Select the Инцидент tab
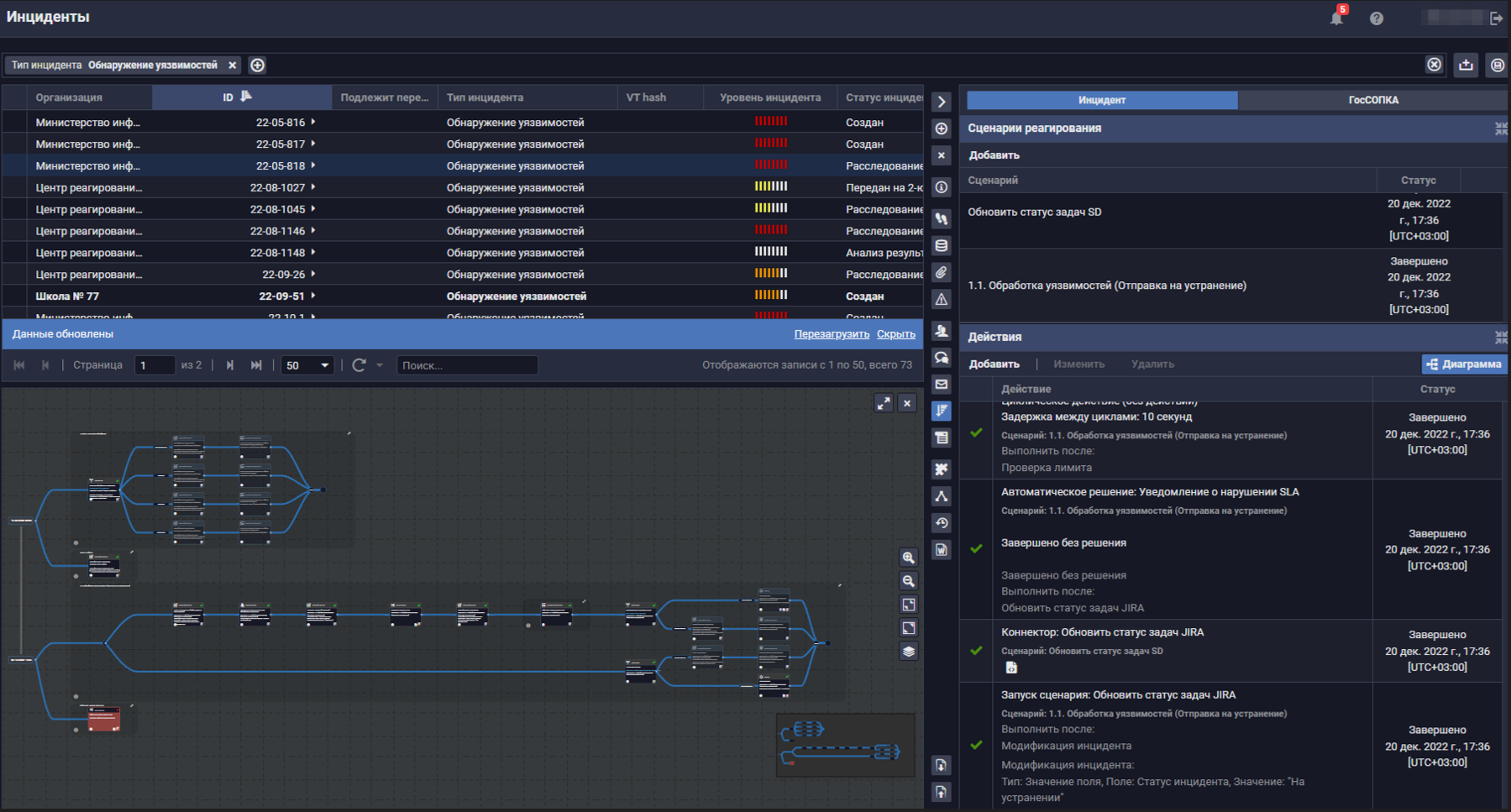 pos(1101,100)
